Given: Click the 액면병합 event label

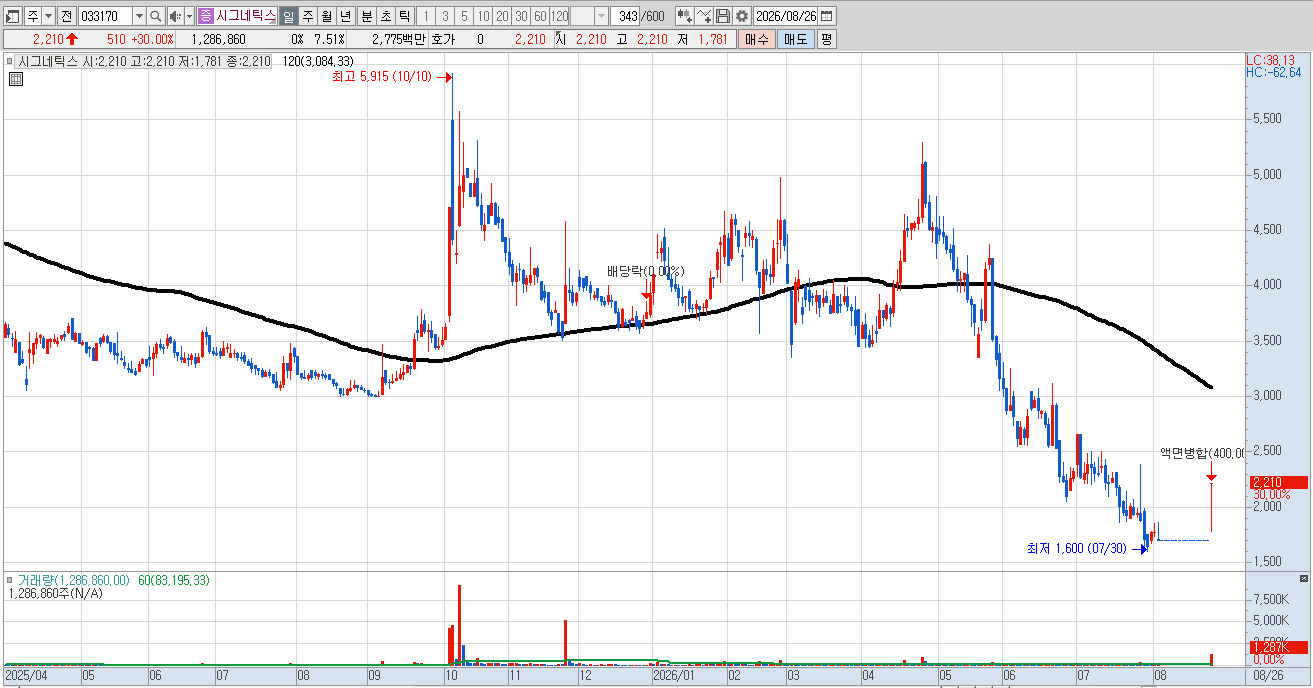Looking at the screenshot, I should click(x=1201, y=453).
